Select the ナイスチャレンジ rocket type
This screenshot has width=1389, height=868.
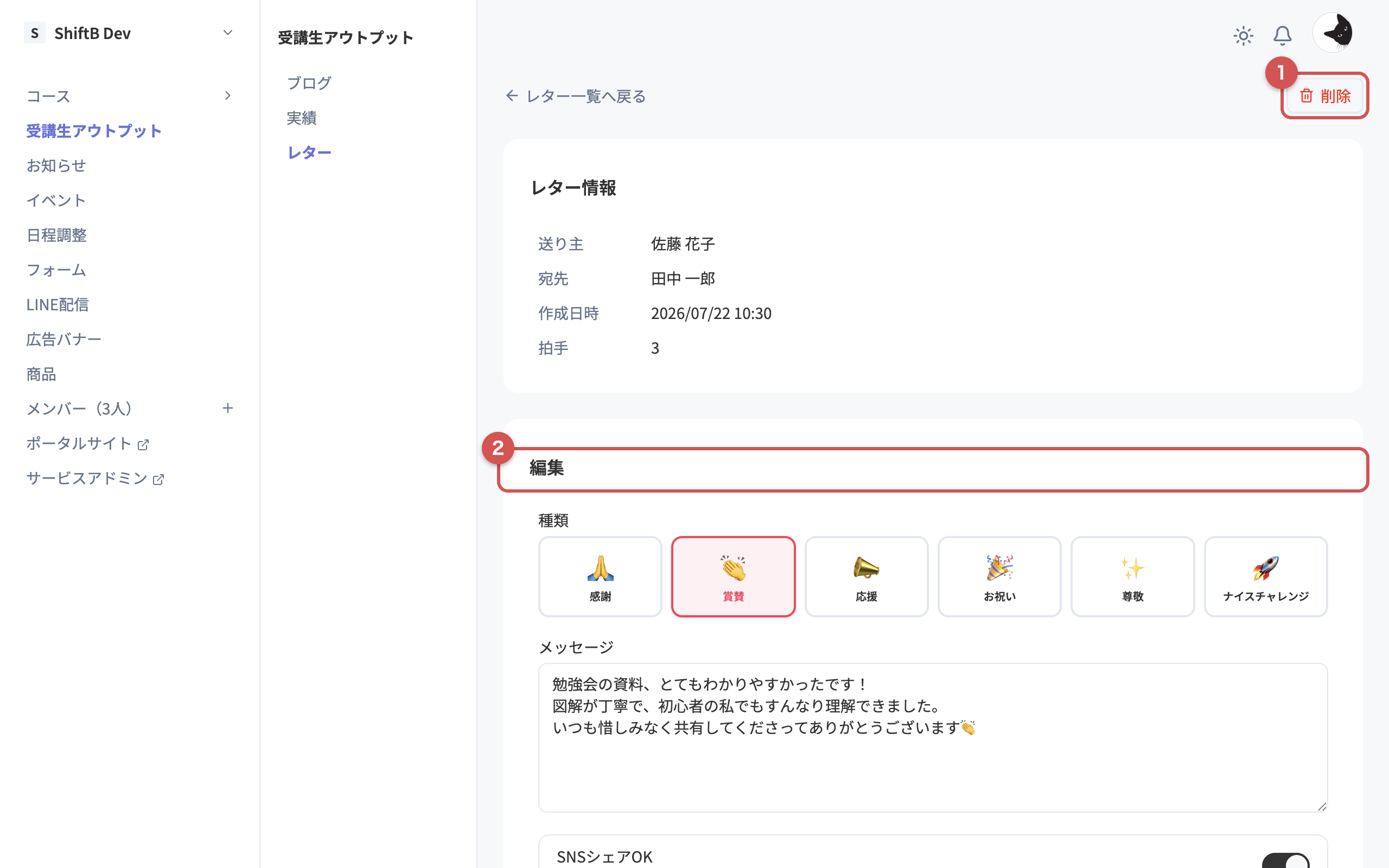(x=1266, y=576)
